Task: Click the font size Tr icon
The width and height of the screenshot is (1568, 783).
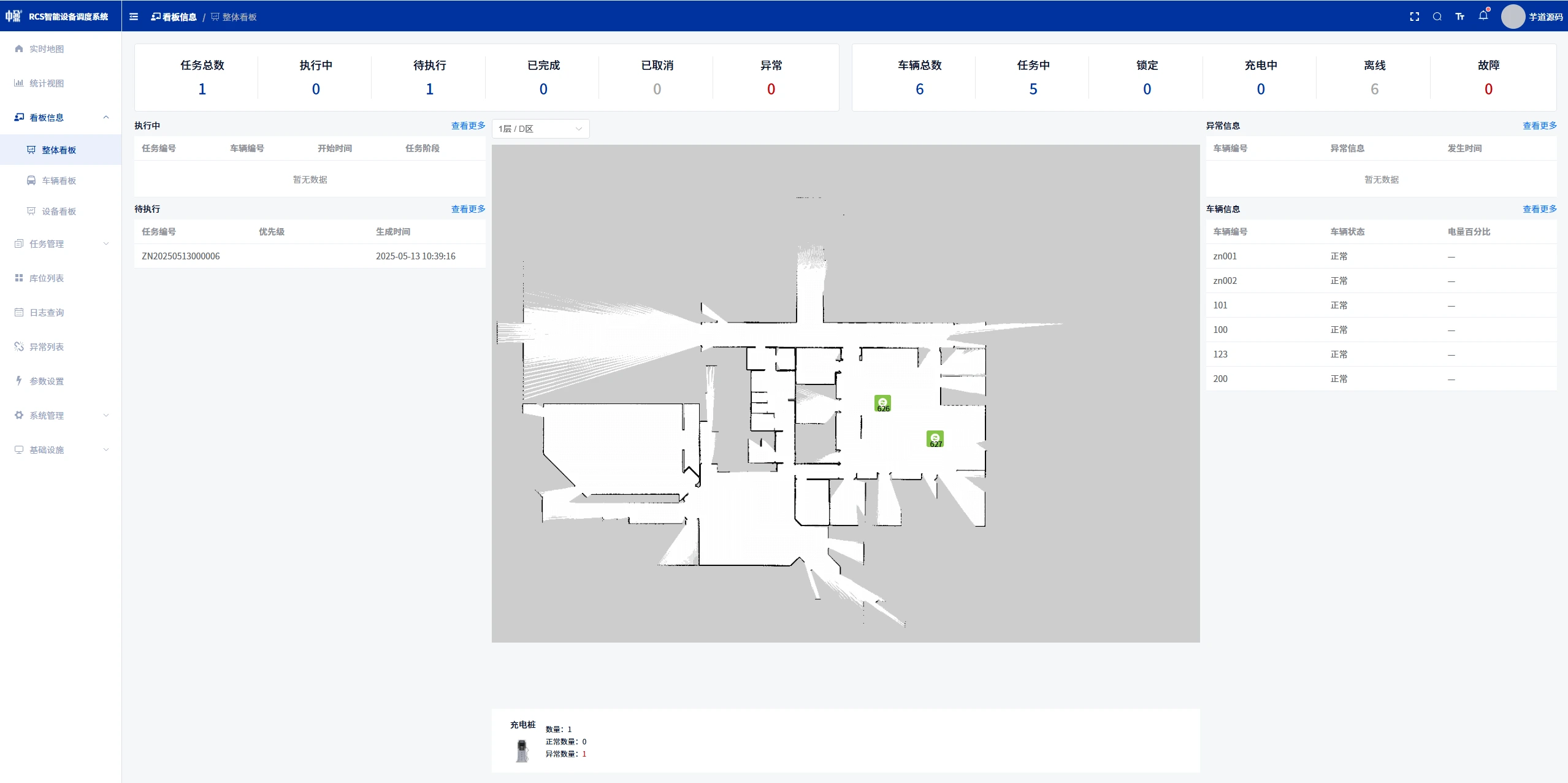Action: [x=1459, y=17]
